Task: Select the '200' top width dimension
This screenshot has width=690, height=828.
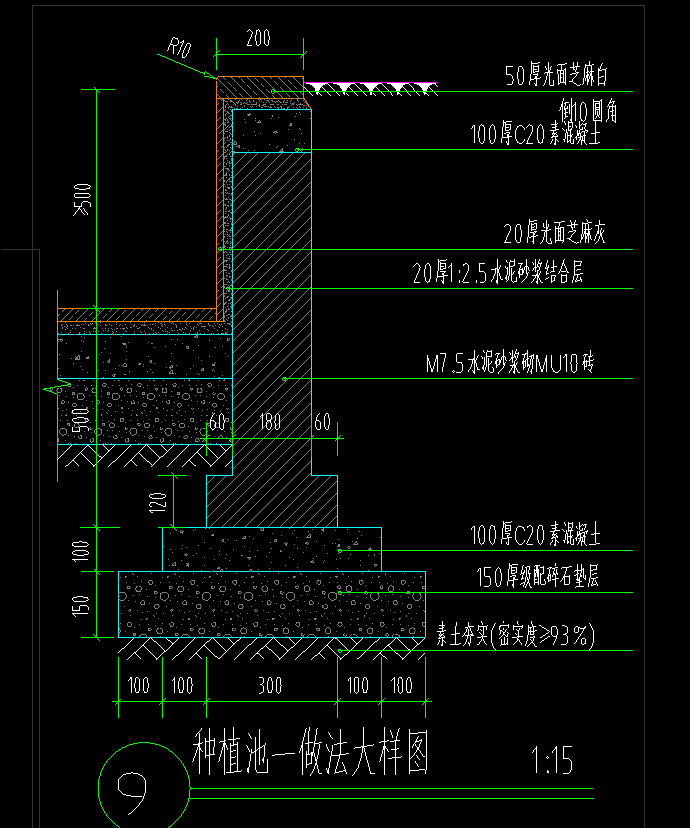Action: [259, 38]
